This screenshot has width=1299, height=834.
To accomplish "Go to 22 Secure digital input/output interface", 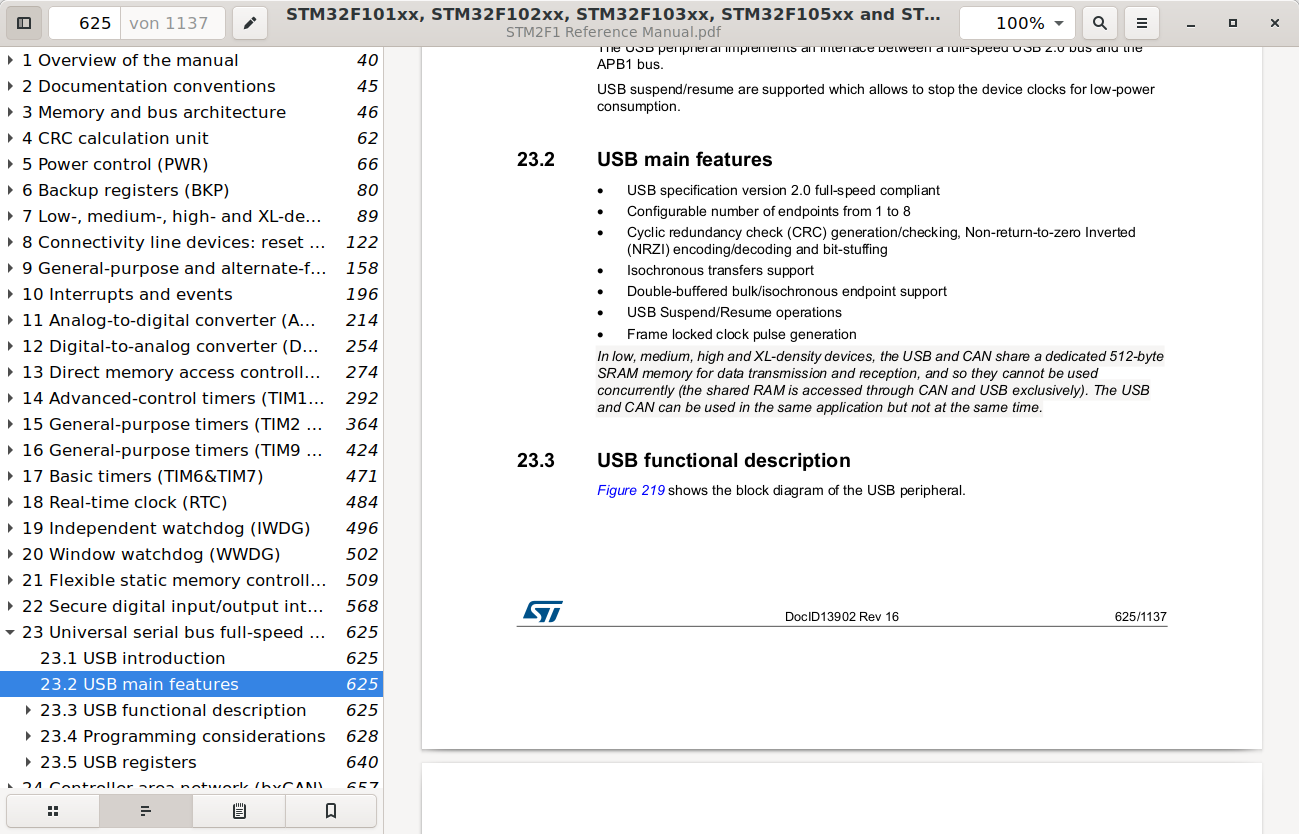I will (x=191, y=606).
